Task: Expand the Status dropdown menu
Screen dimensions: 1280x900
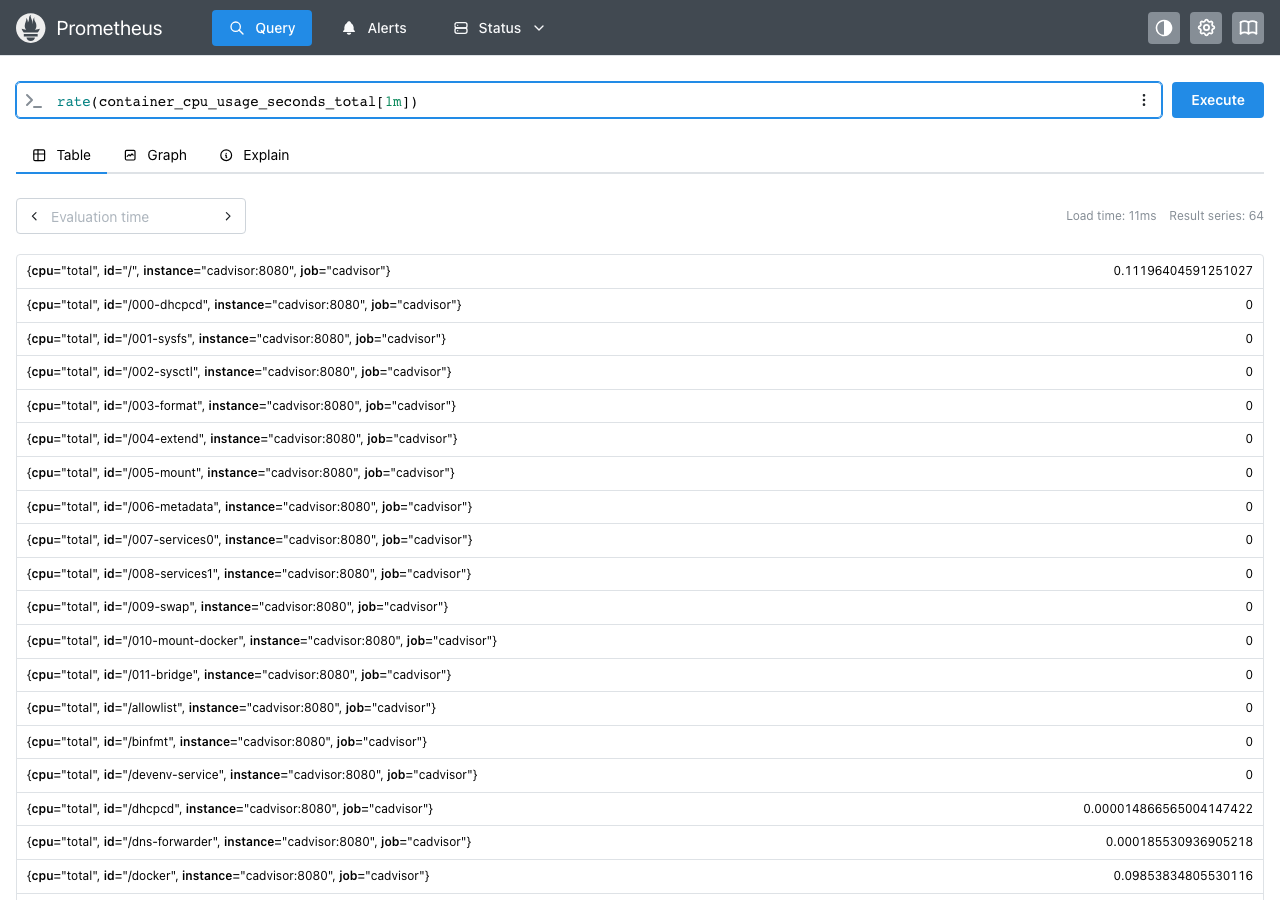Action: coord(499,28)
